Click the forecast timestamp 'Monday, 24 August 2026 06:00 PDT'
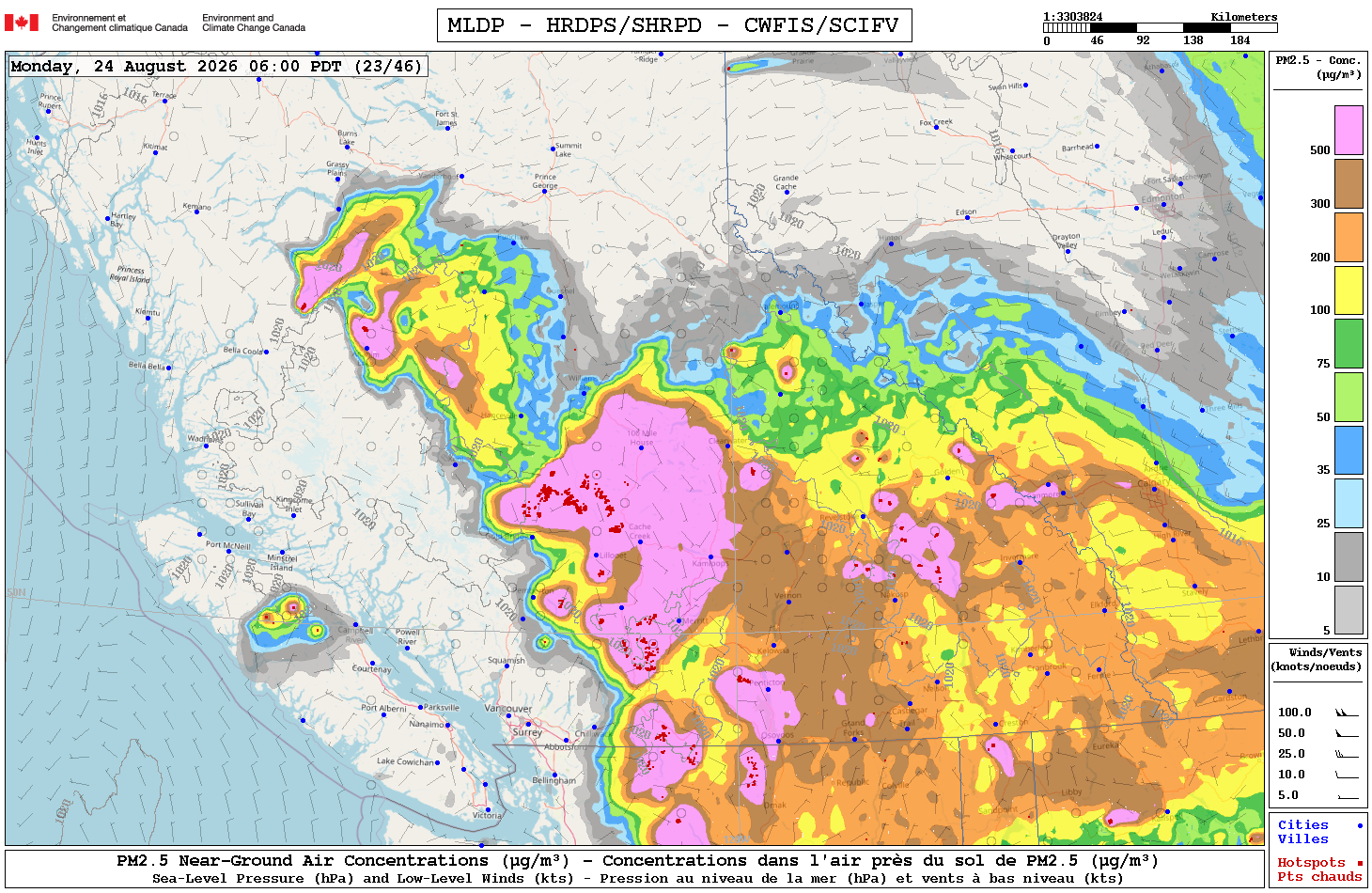Screen dimensions: 1372x893 [176, 66]
